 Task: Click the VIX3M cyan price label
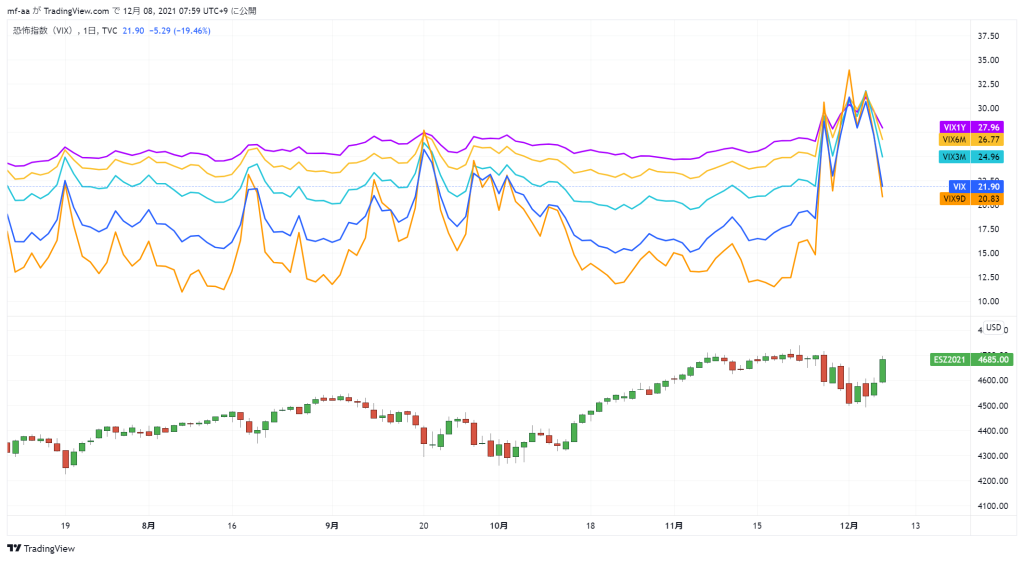tap(970, 157)
